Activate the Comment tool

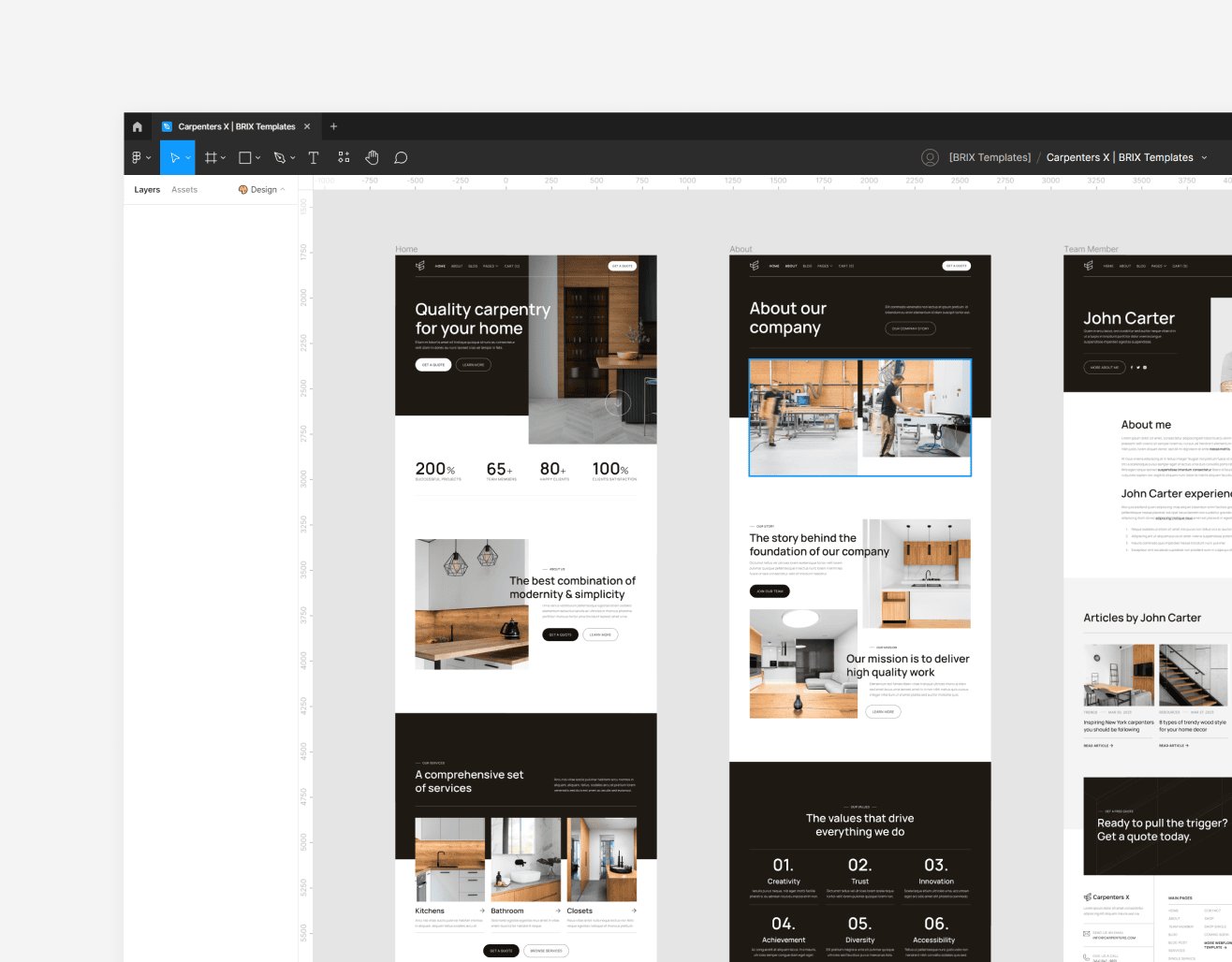[400, 157]
